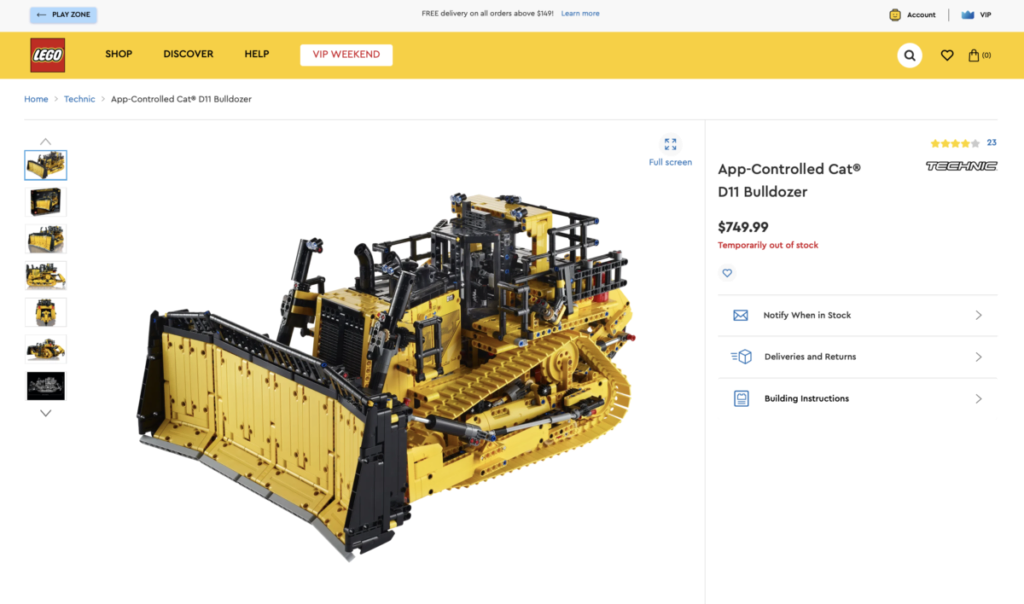Click the Building Instructions booklet icon
This screenshot has height=604, width=1024.
pos(741,398)
